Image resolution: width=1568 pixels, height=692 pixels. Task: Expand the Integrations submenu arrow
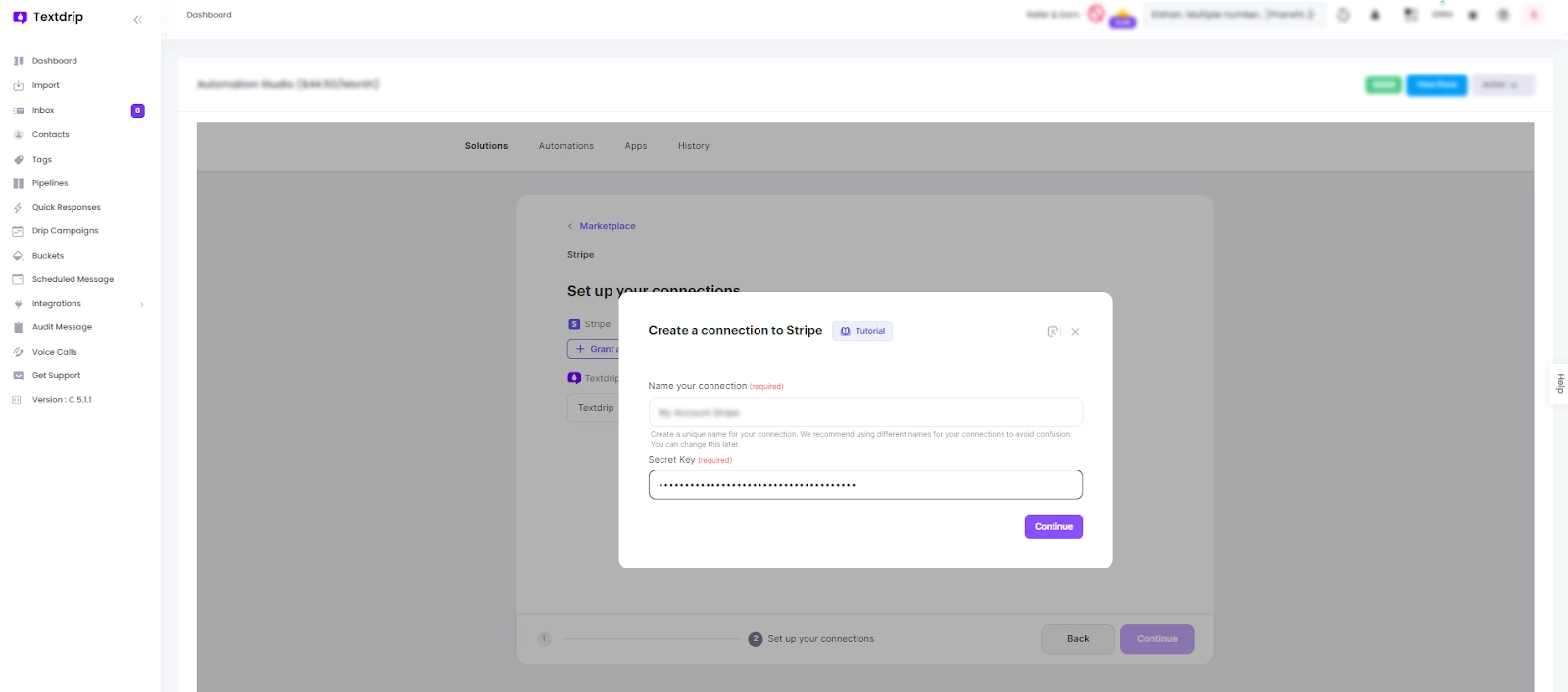142,304
